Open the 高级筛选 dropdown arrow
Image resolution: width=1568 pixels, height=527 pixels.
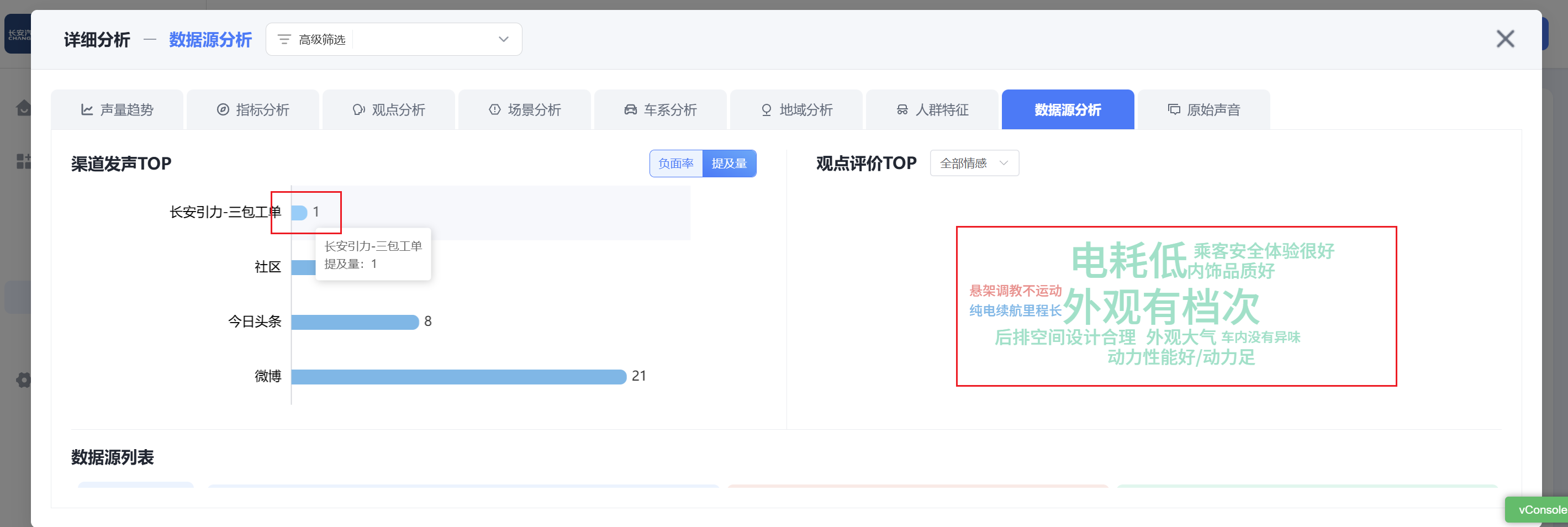coord(503,40)
